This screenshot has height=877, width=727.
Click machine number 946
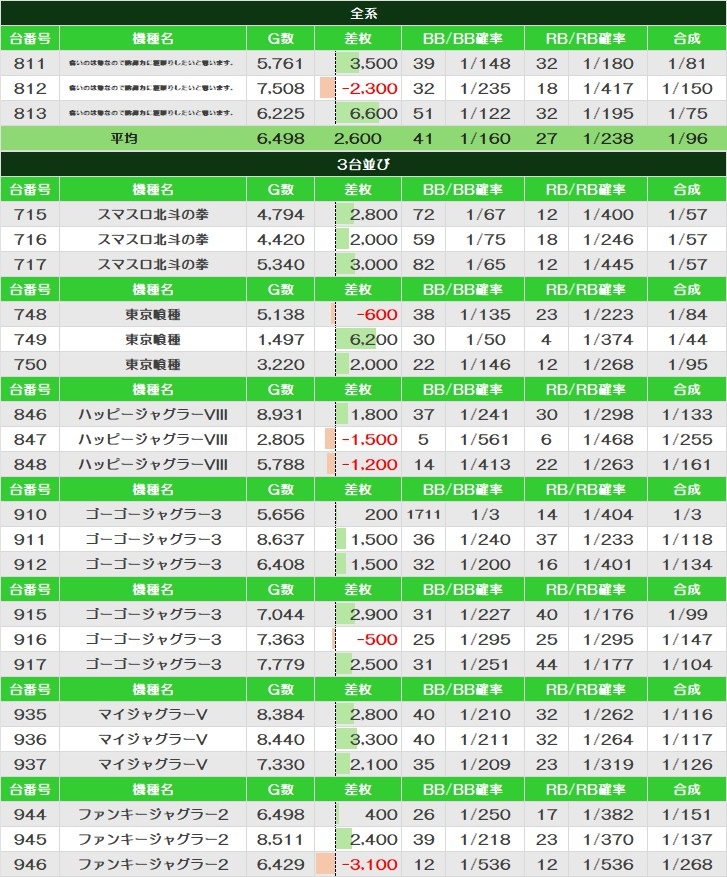[x=30, y=865]
